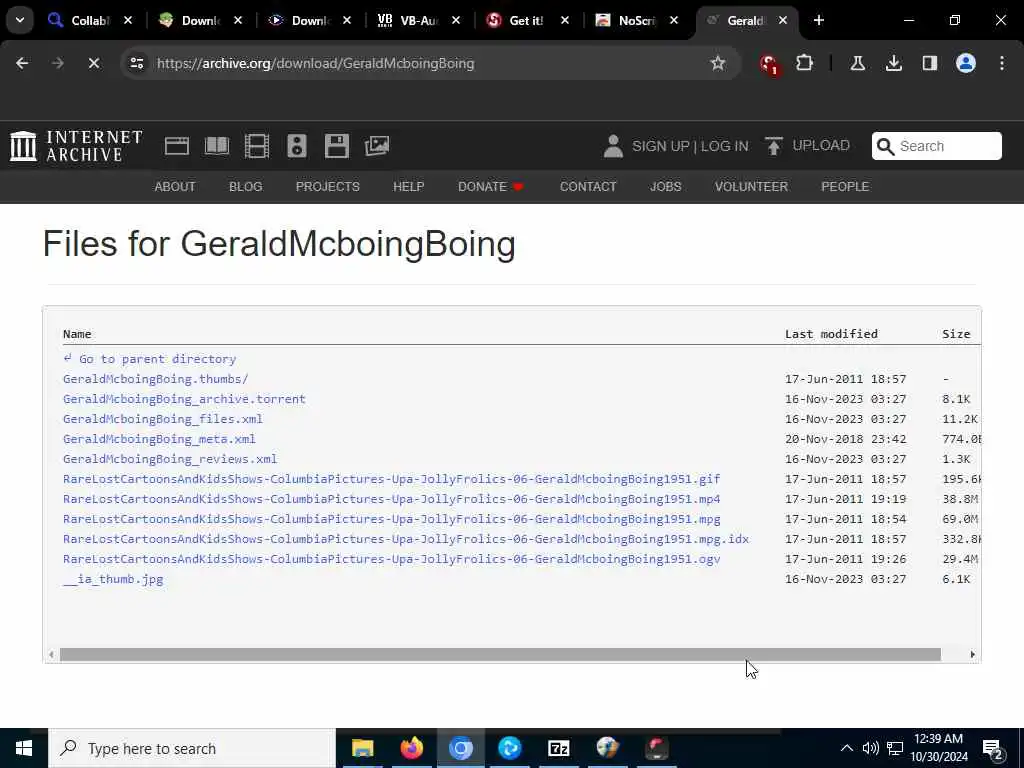1024x768 pixels.
Task: Open the __ia_thumb.jpg file link
Action: point(113,579)
